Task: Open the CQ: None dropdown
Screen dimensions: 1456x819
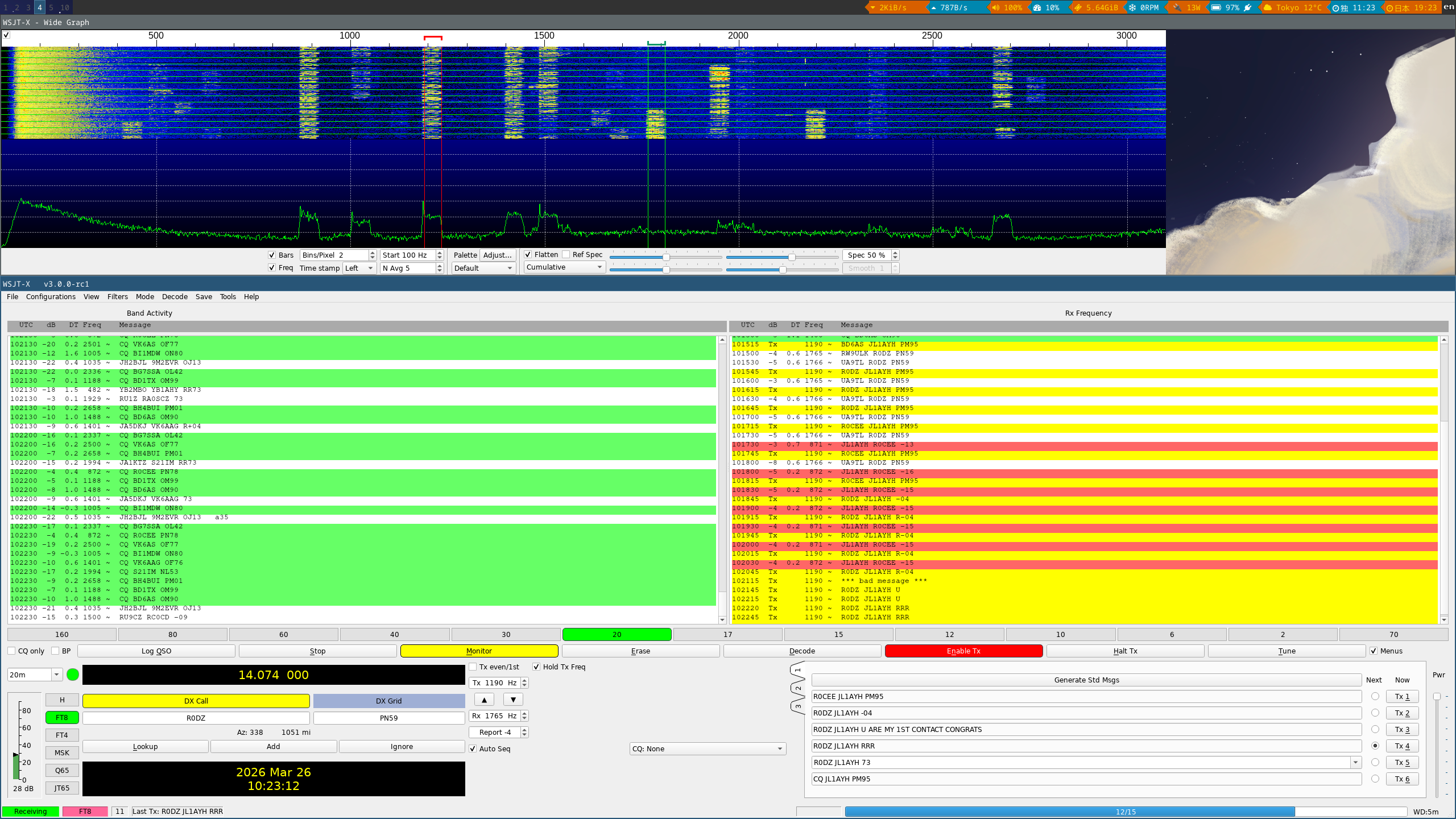Action: click(x=708, y=748)
